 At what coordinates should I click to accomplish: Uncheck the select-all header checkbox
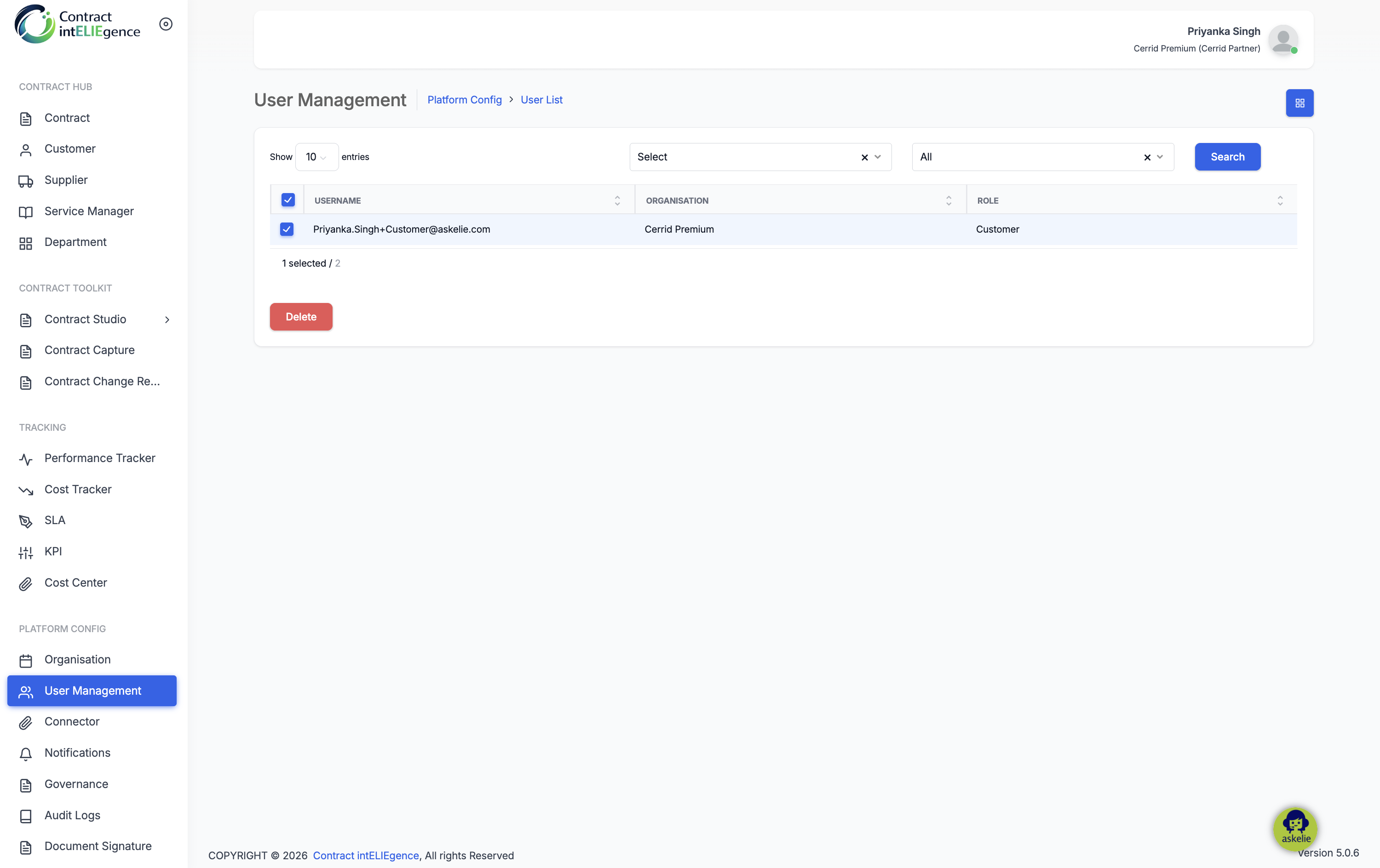click(x=287, y=200)
